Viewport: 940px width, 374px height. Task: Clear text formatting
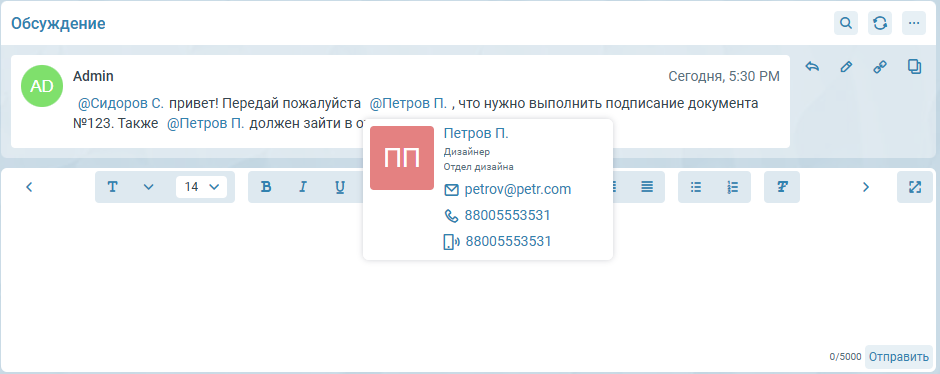pos(782,187)
